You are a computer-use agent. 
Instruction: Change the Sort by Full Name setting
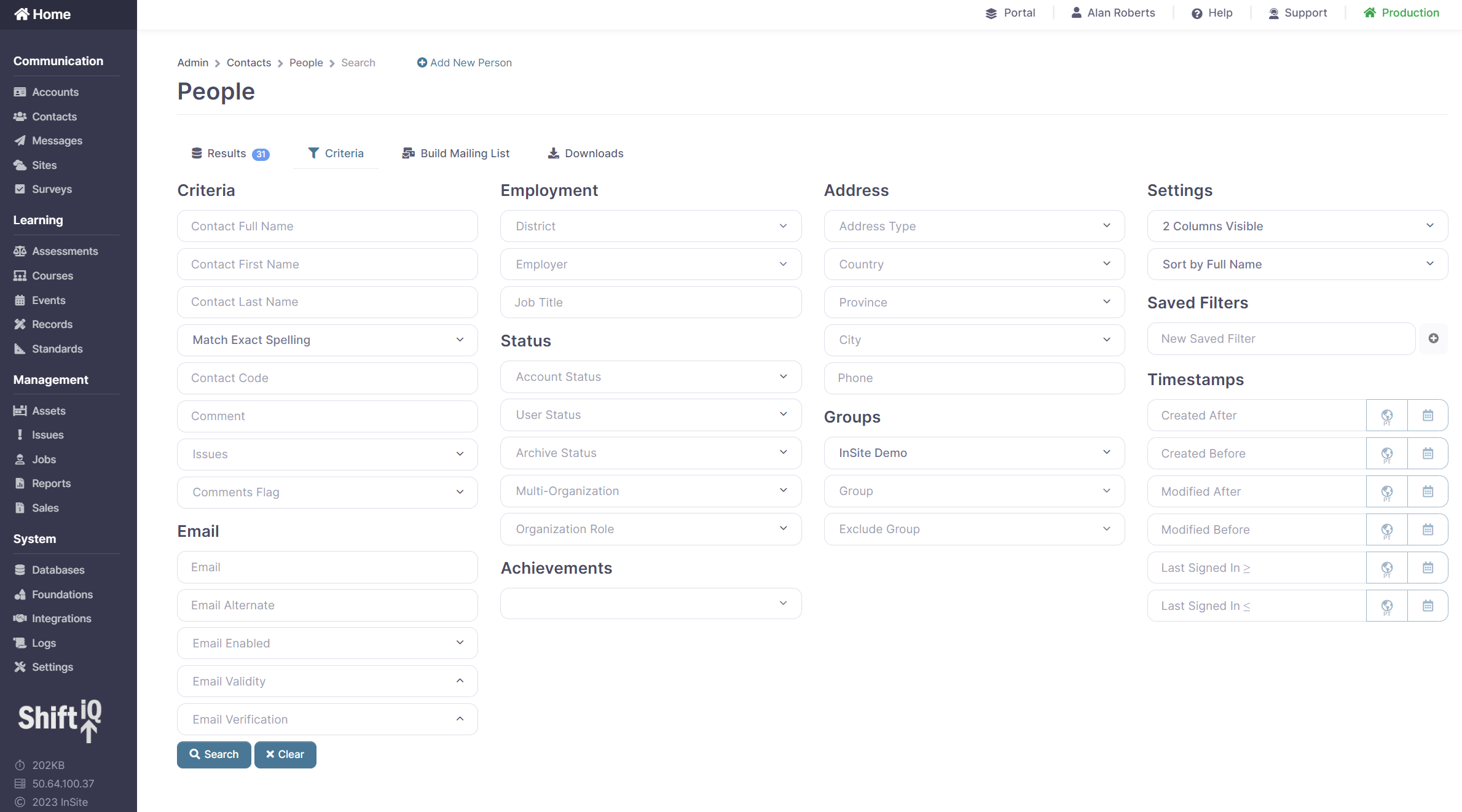click(x=1297, y=264)
